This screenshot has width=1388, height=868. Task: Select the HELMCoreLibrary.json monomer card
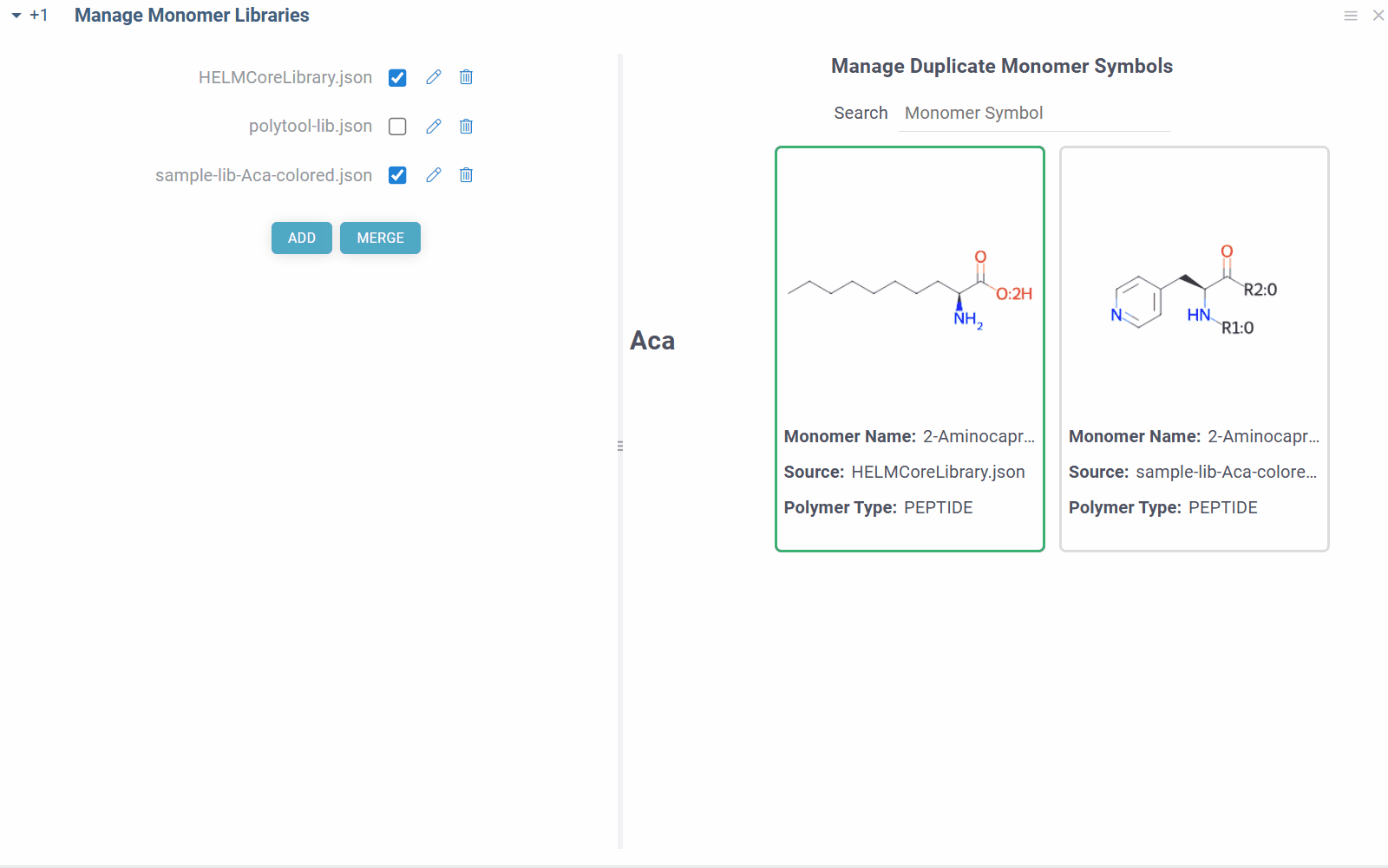coord(909,347)
